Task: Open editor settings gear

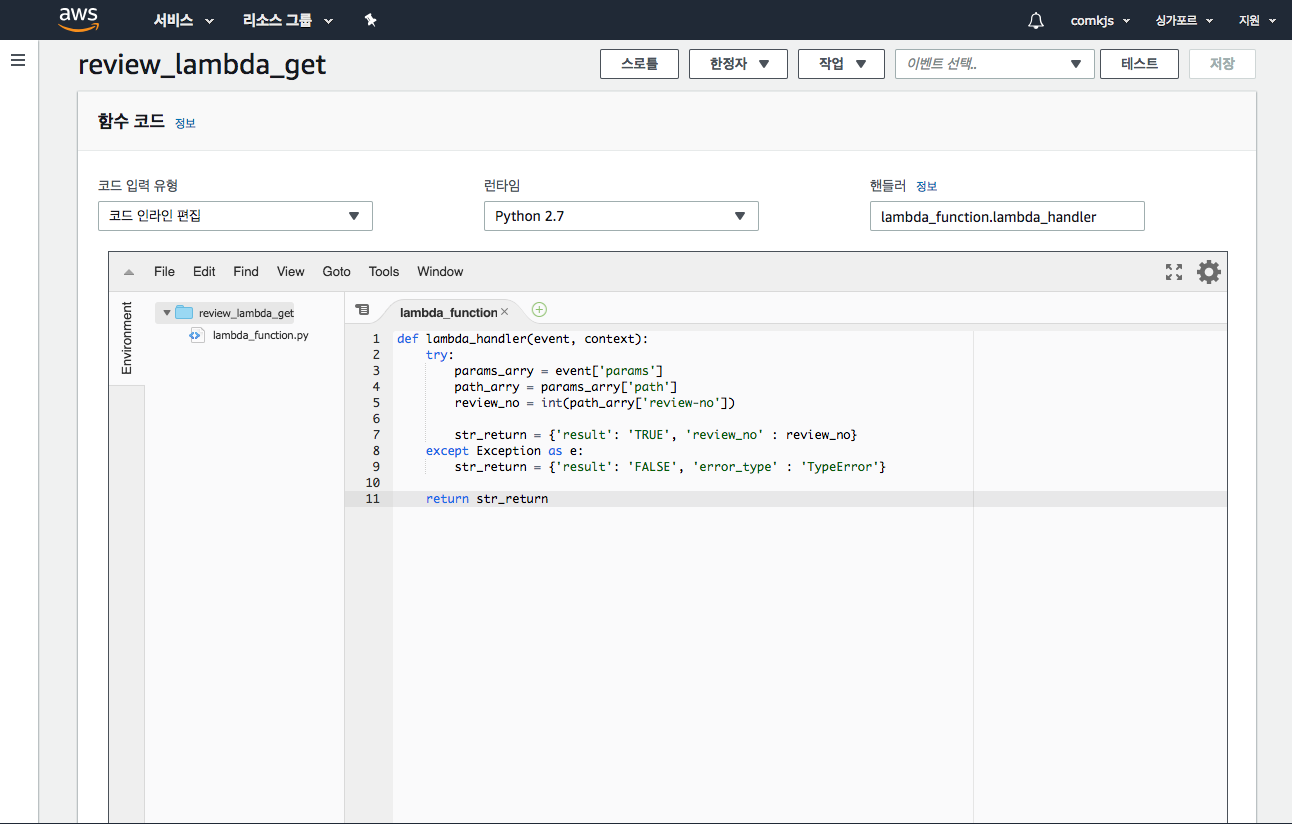Action: click(1209, 272)
